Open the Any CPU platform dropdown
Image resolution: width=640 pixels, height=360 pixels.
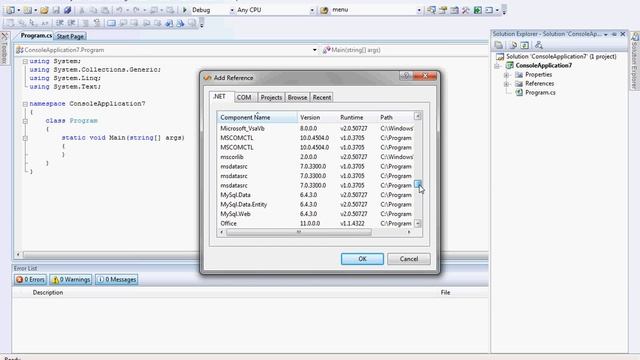312,10
